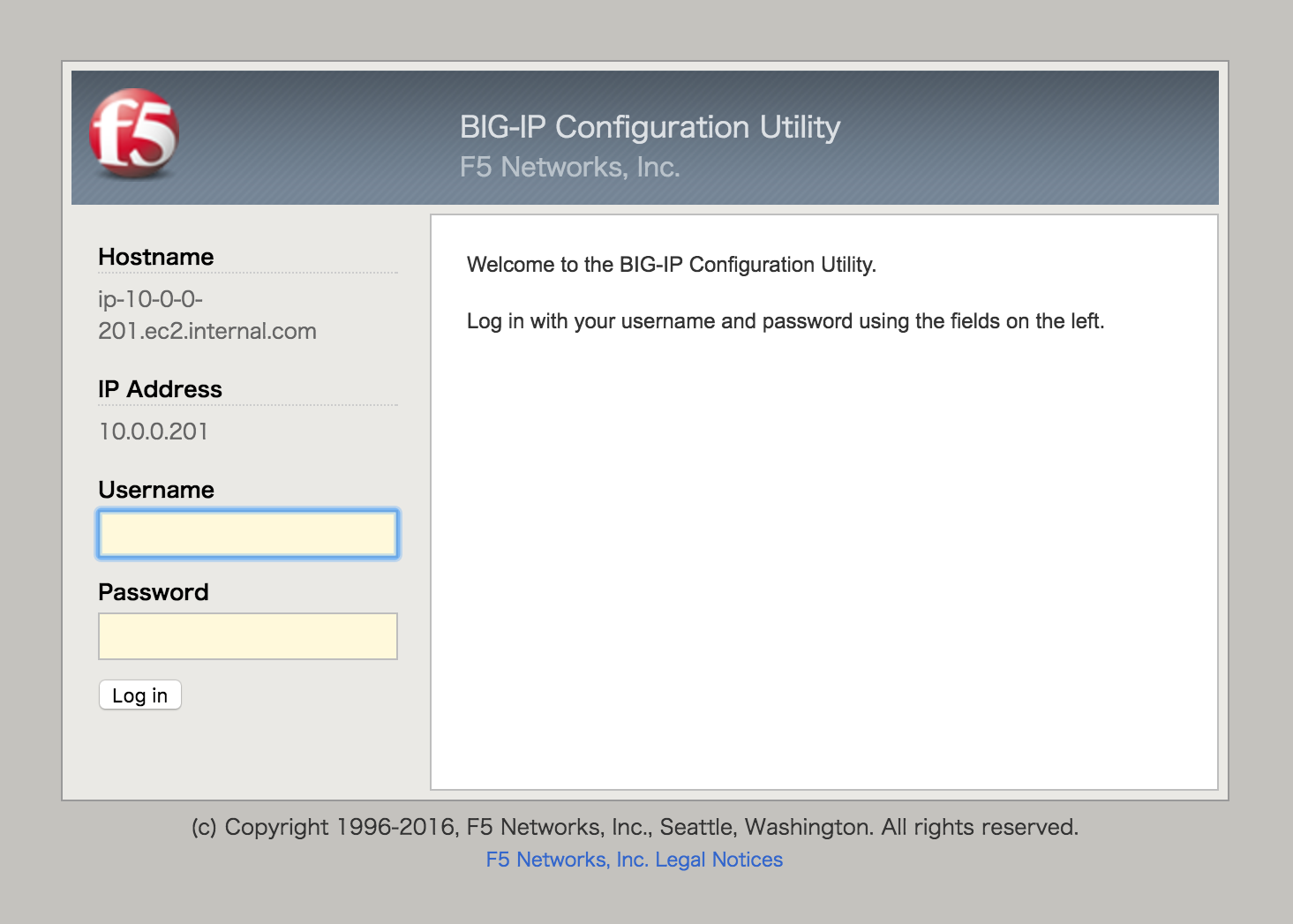Screen dimensions: 1293x924
Task: Select the 10.0.0.201 IP address text
Action: click(x=154, y=432)
